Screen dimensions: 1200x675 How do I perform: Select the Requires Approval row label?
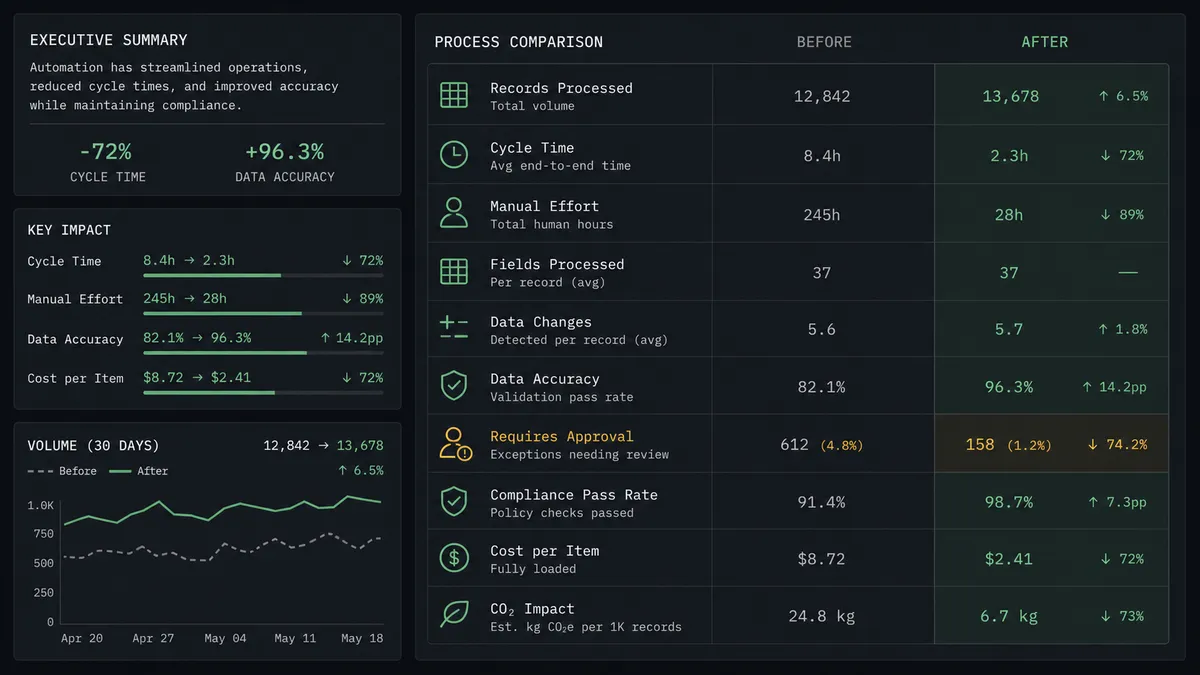click(562, 437)
